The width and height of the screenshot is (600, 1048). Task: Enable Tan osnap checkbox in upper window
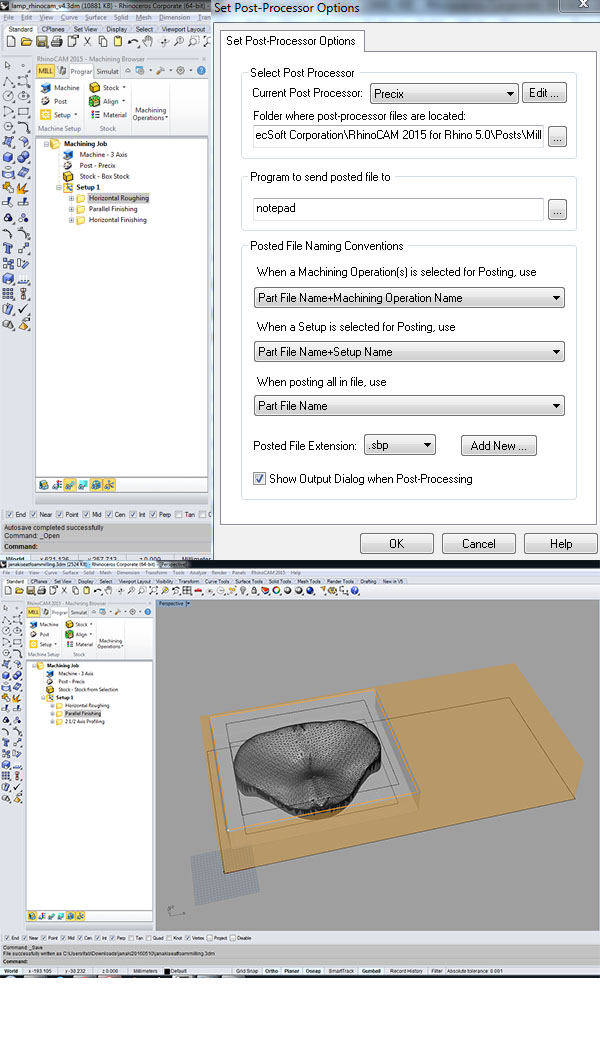178,515
